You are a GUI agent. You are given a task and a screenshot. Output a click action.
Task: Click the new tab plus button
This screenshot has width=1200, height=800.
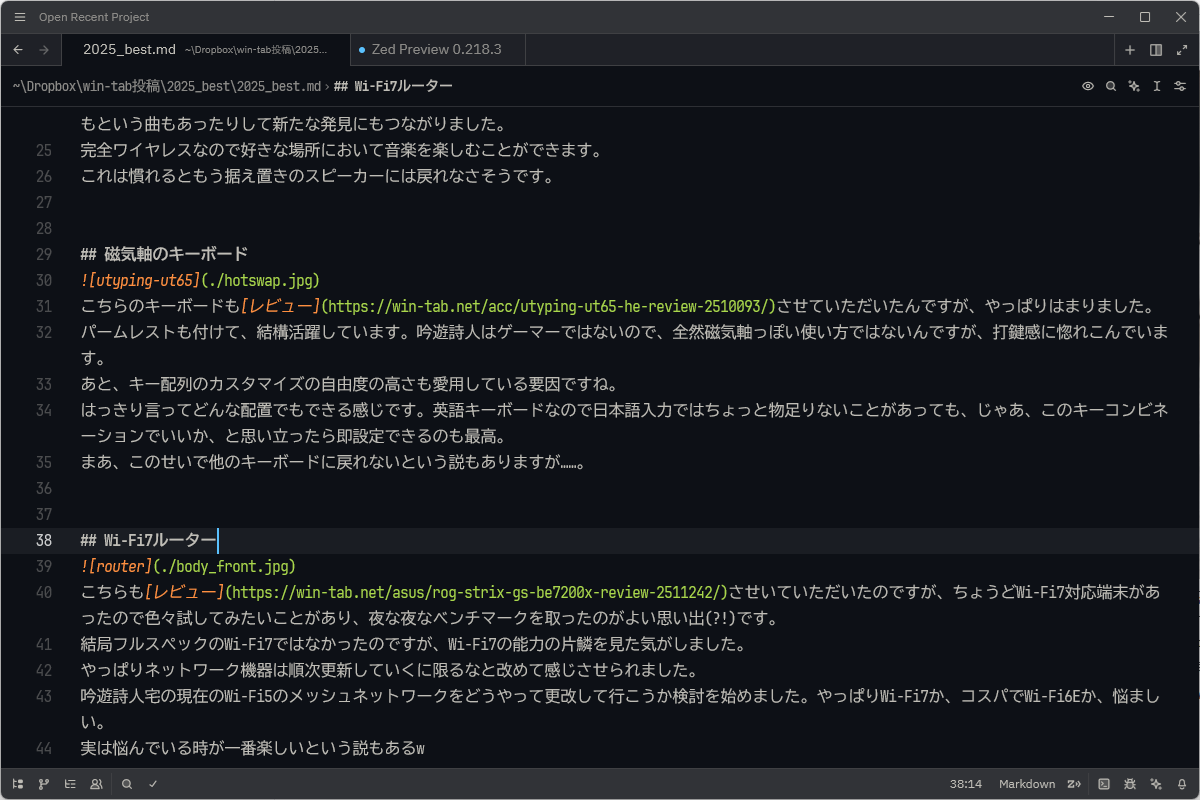point(1130,50)
